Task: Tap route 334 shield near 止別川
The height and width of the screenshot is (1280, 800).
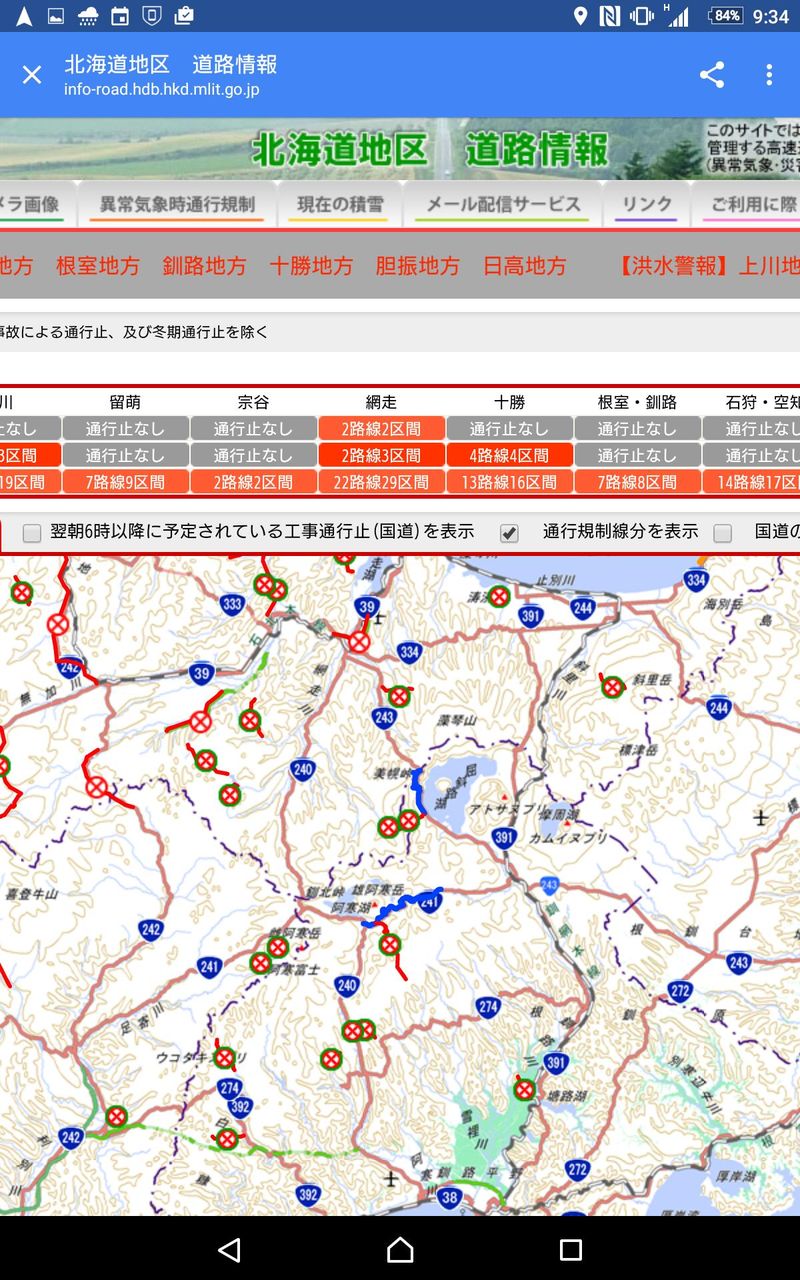Action: pos(696,578)
